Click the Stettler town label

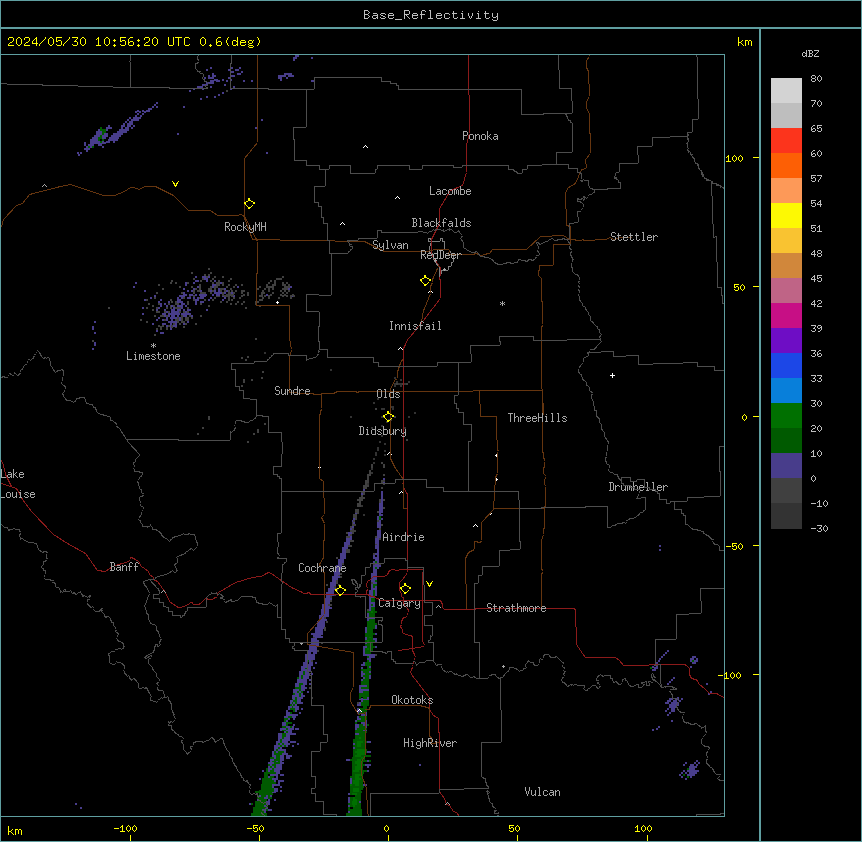click(634, 237)
